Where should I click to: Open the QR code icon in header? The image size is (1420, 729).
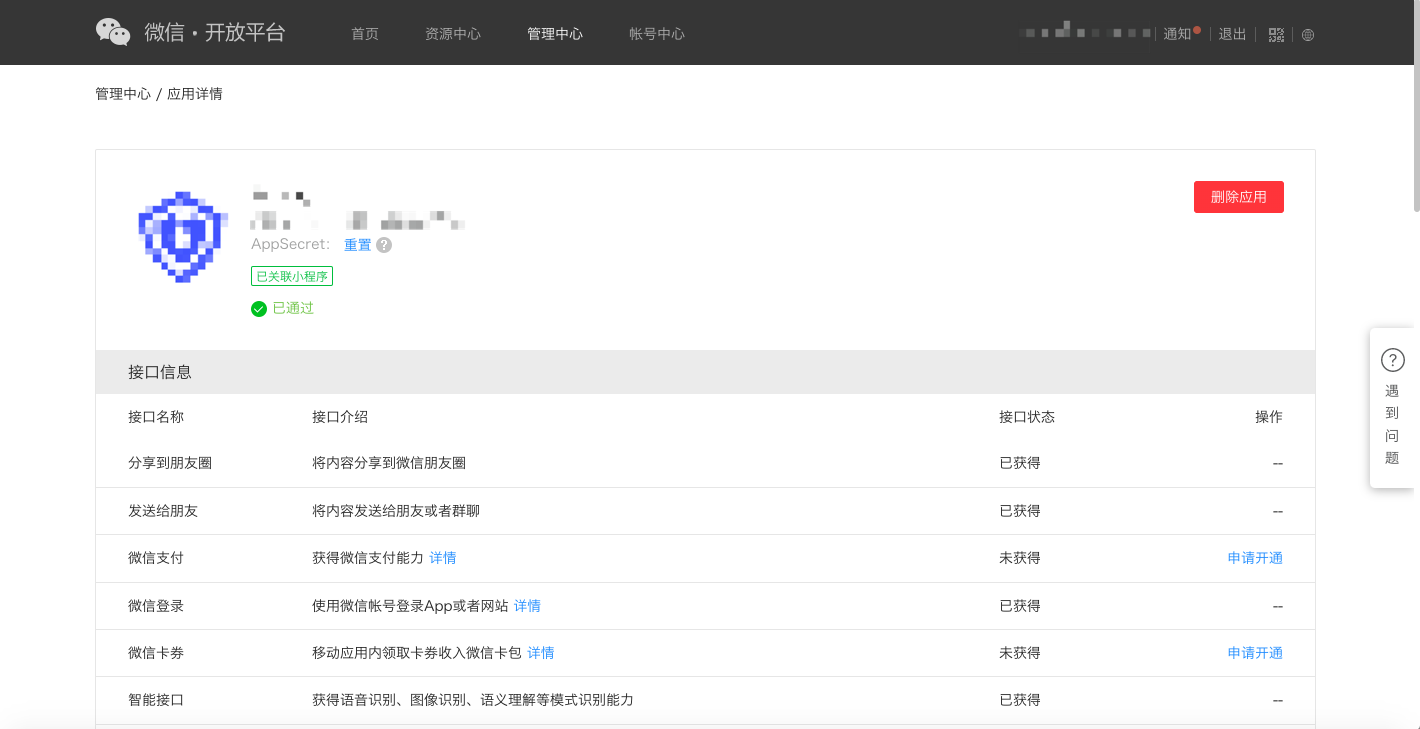tap(1276, 34)
